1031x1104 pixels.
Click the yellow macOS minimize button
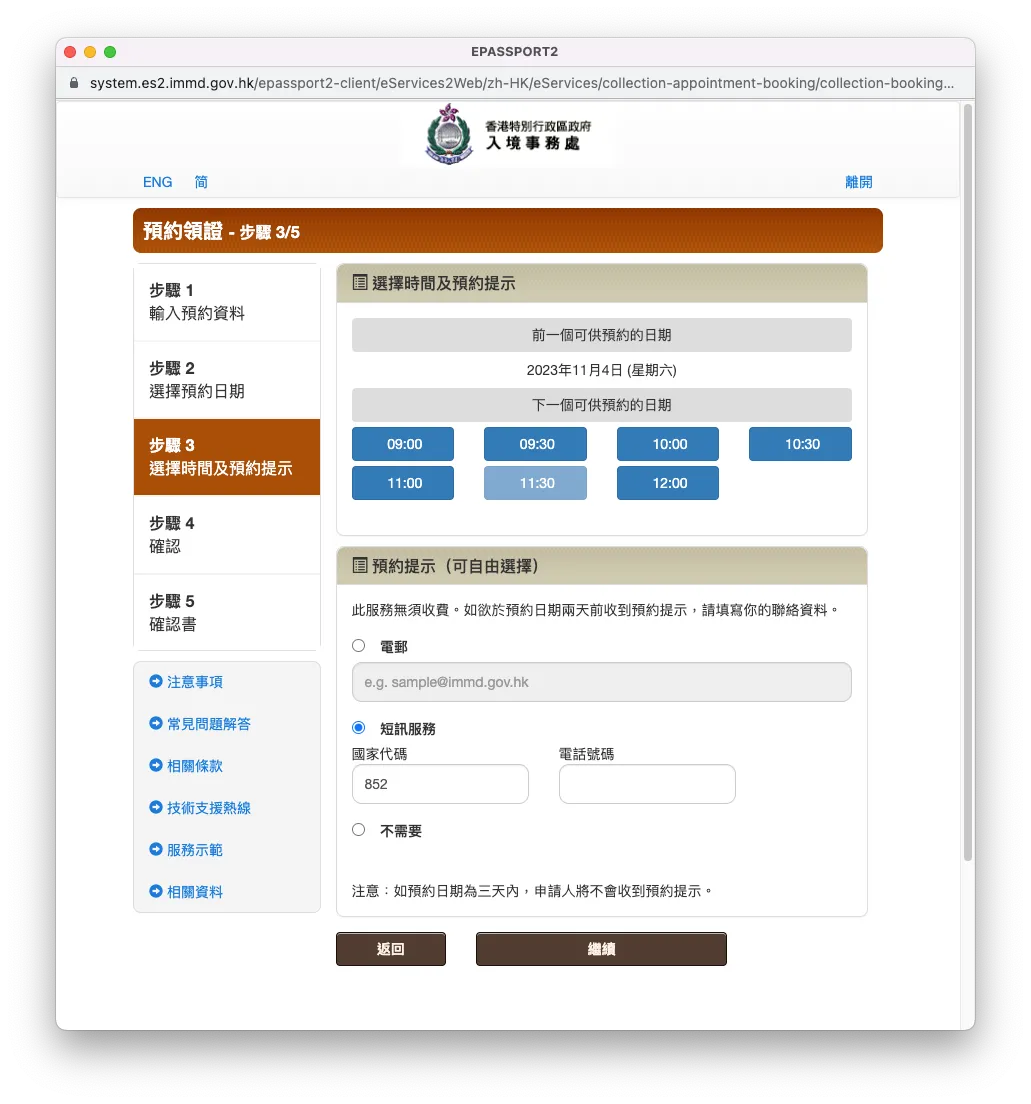click(90, 51)
